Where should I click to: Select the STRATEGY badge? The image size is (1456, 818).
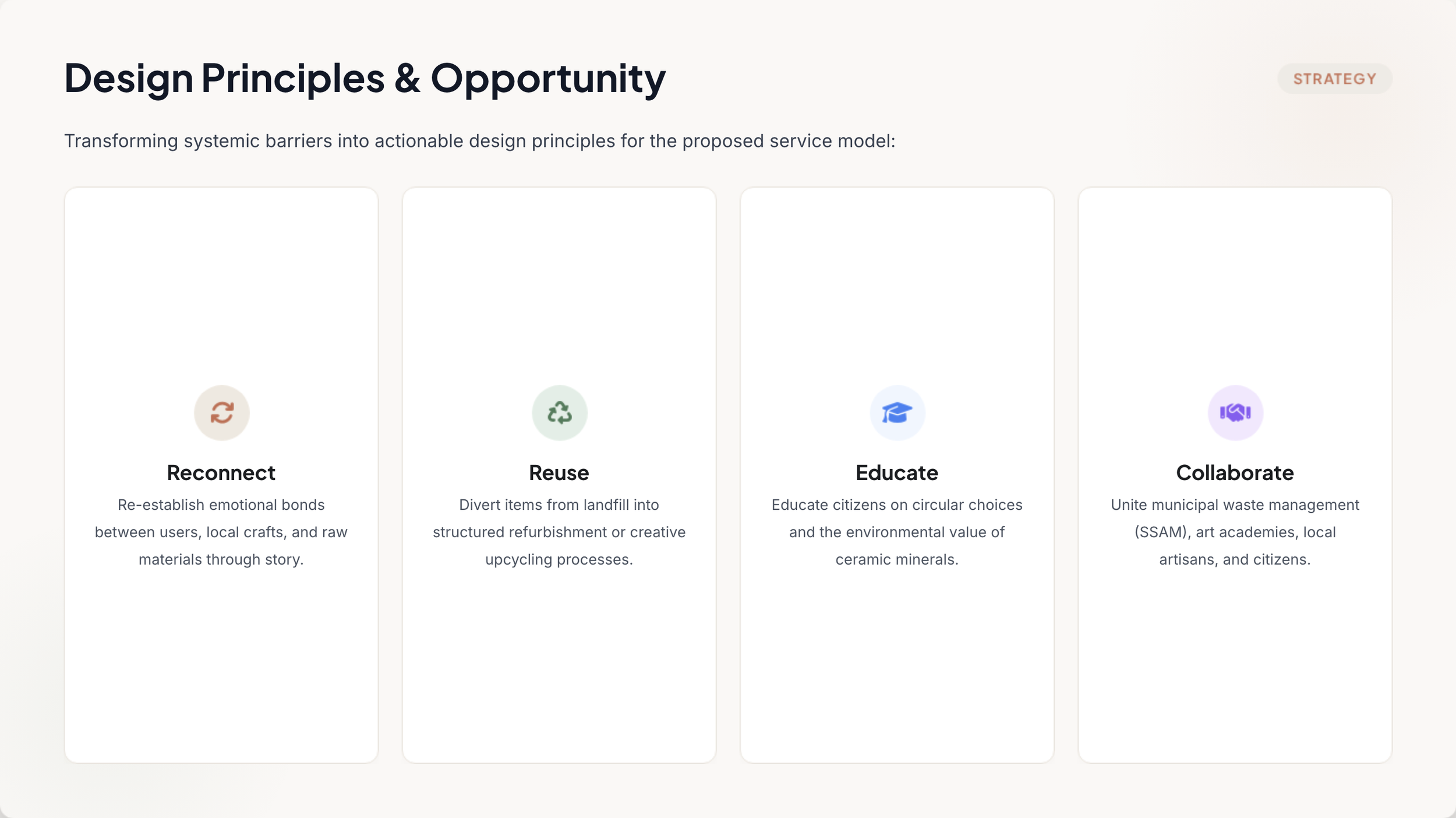click(x=1334, y=79)
